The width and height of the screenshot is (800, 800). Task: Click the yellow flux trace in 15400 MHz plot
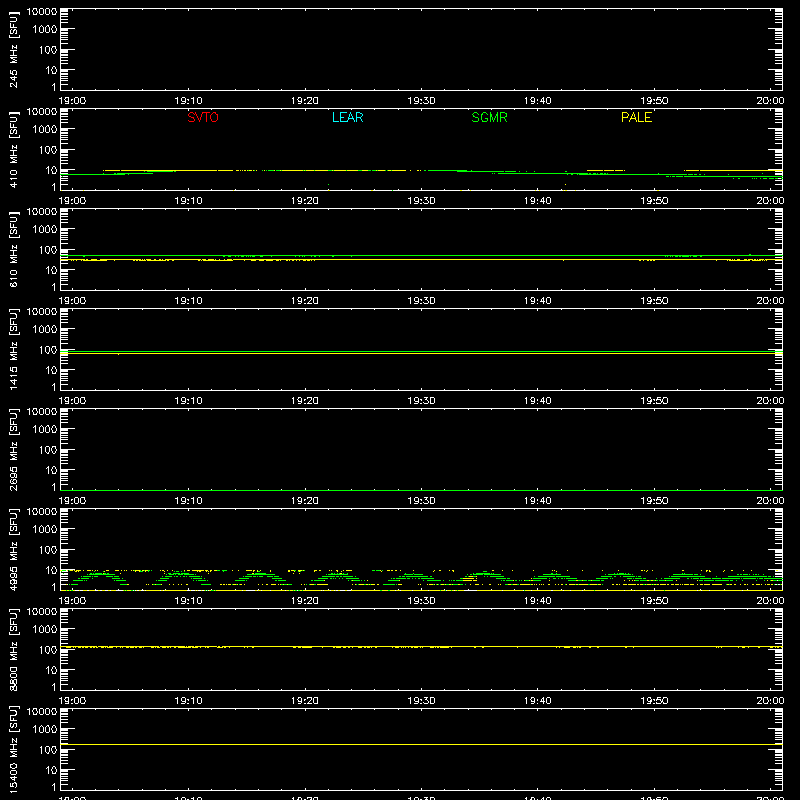point(421,744)
